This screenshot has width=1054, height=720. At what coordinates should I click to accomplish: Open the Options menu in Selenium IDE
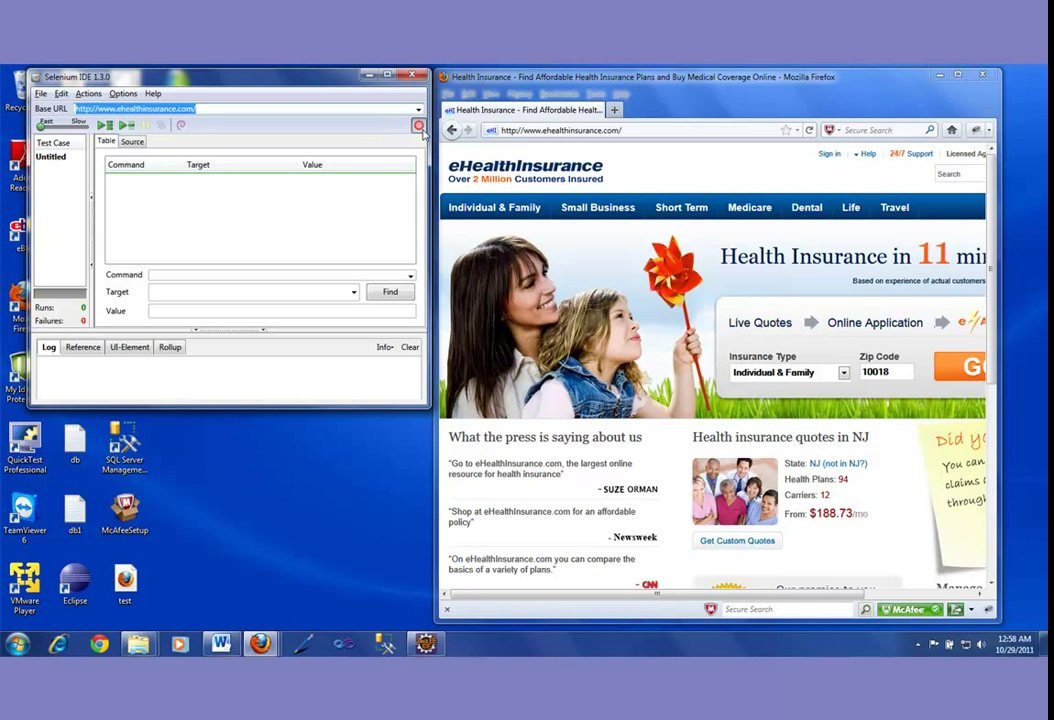coord(123,93)
